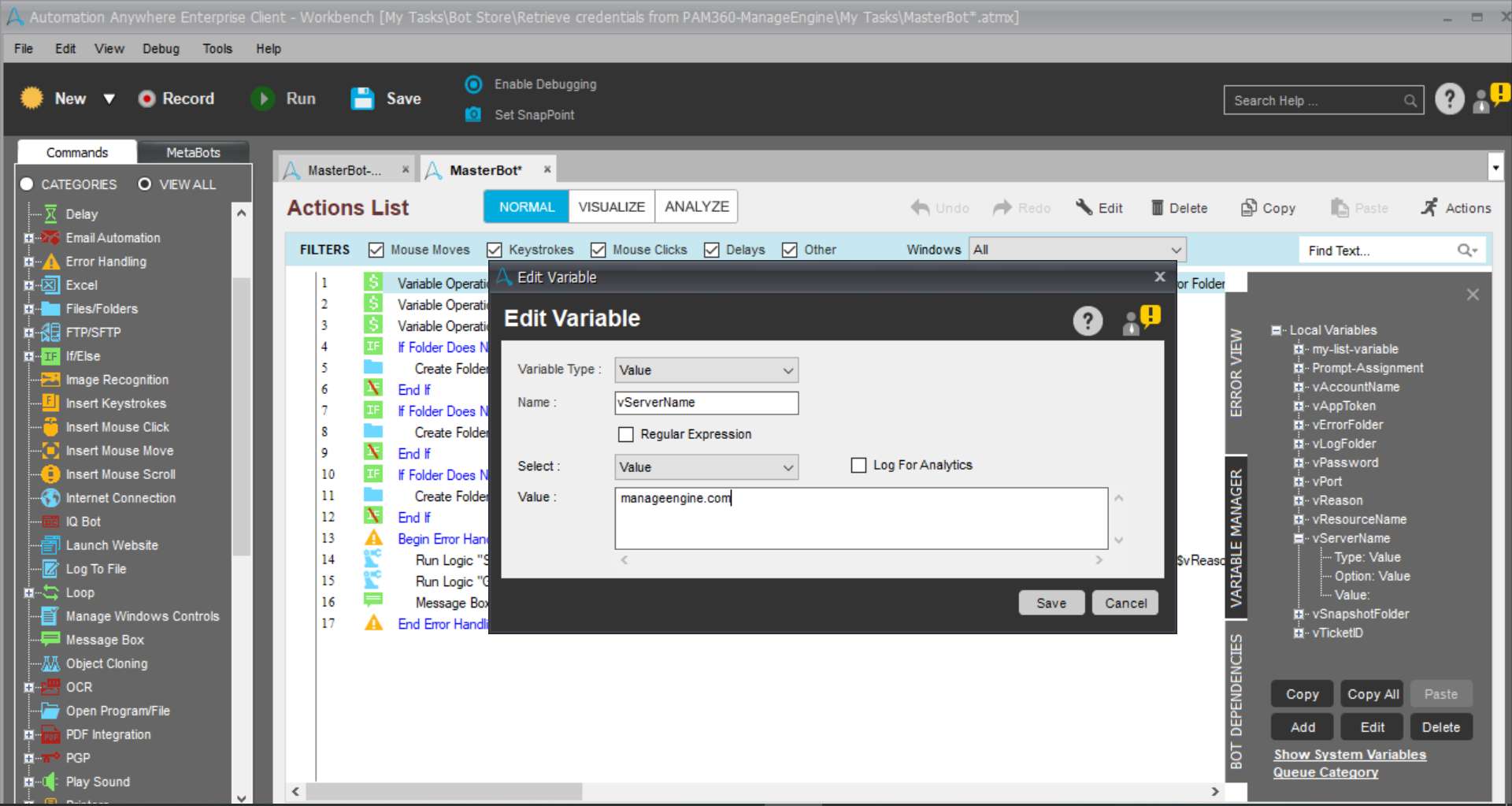Select the Insert Keystrokes command icon
The width and height of the screenshot is (1512, 806).
50,403
